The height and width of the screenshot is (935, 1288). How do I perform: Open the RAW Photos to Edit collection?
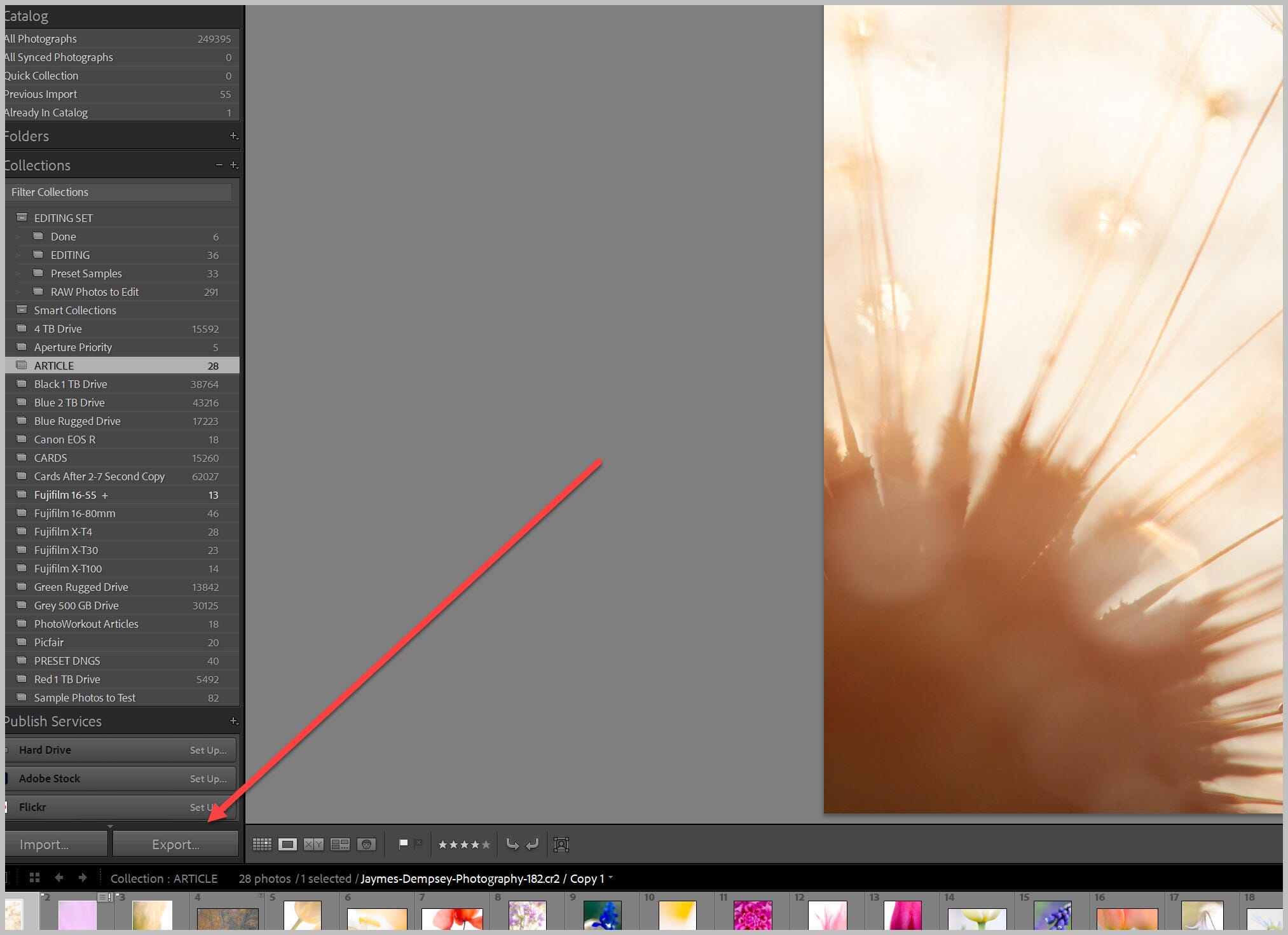[x=95, y=292]
